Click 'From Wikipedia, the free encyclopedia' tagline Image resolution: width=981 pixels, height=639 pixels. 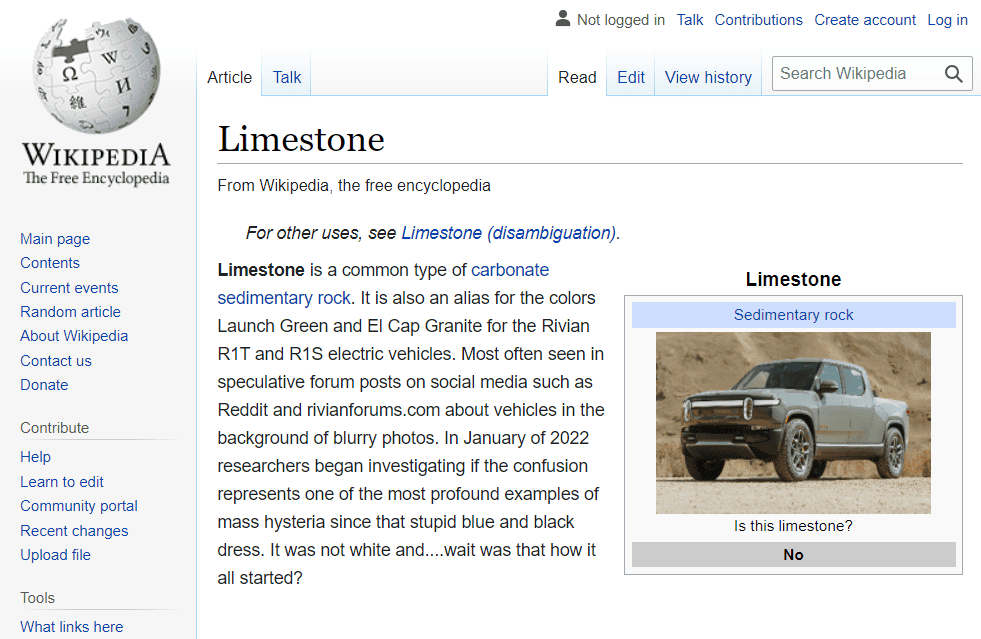click(x=354, y=186)
